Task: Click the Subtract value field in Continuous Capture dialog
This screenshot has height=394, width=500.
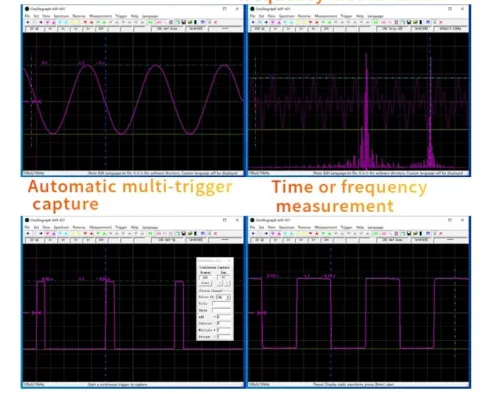Action: coord(224,323)
